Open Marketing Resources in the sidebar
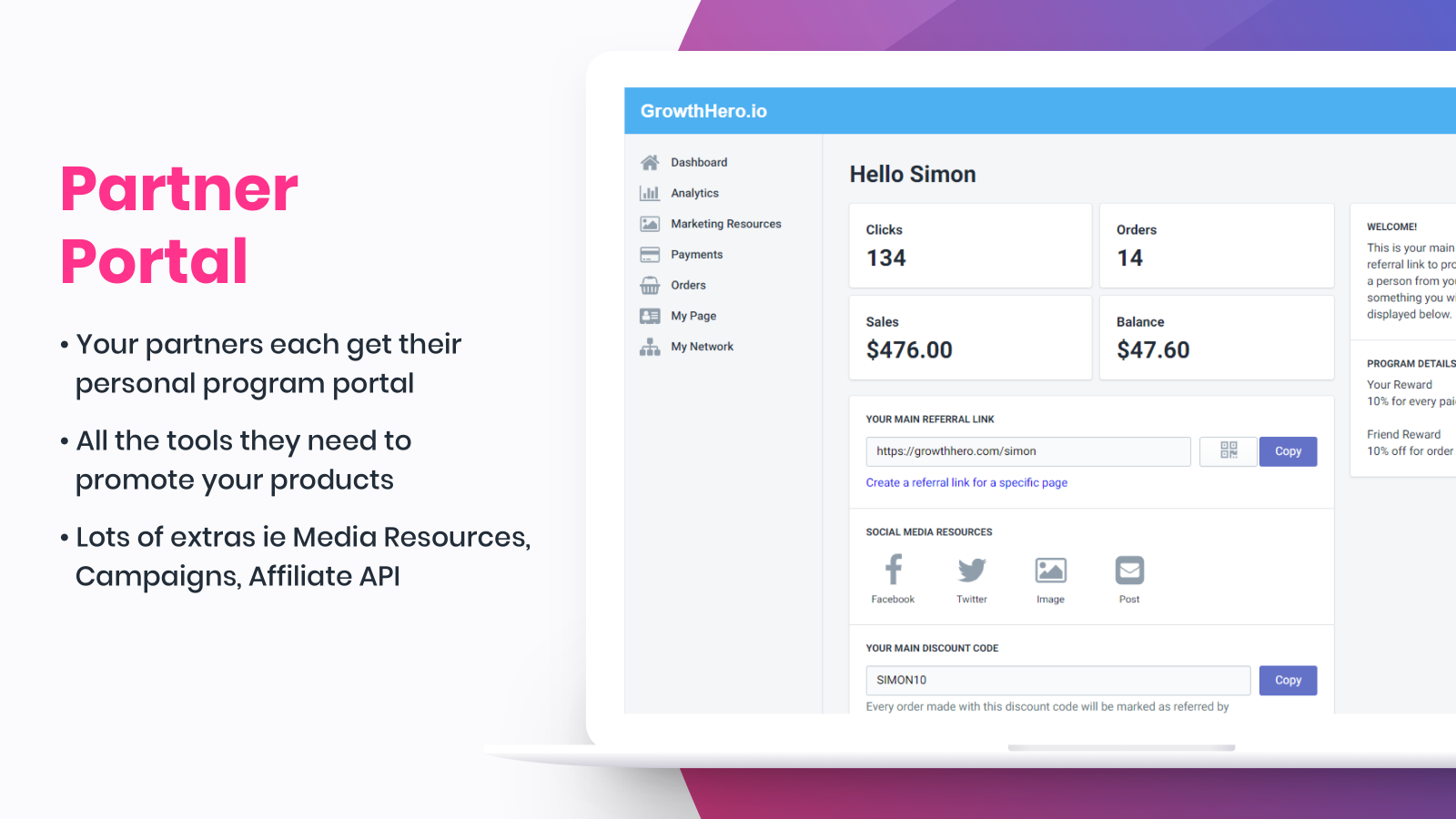This screenshot has width=1456, height=819. (725, 223)
